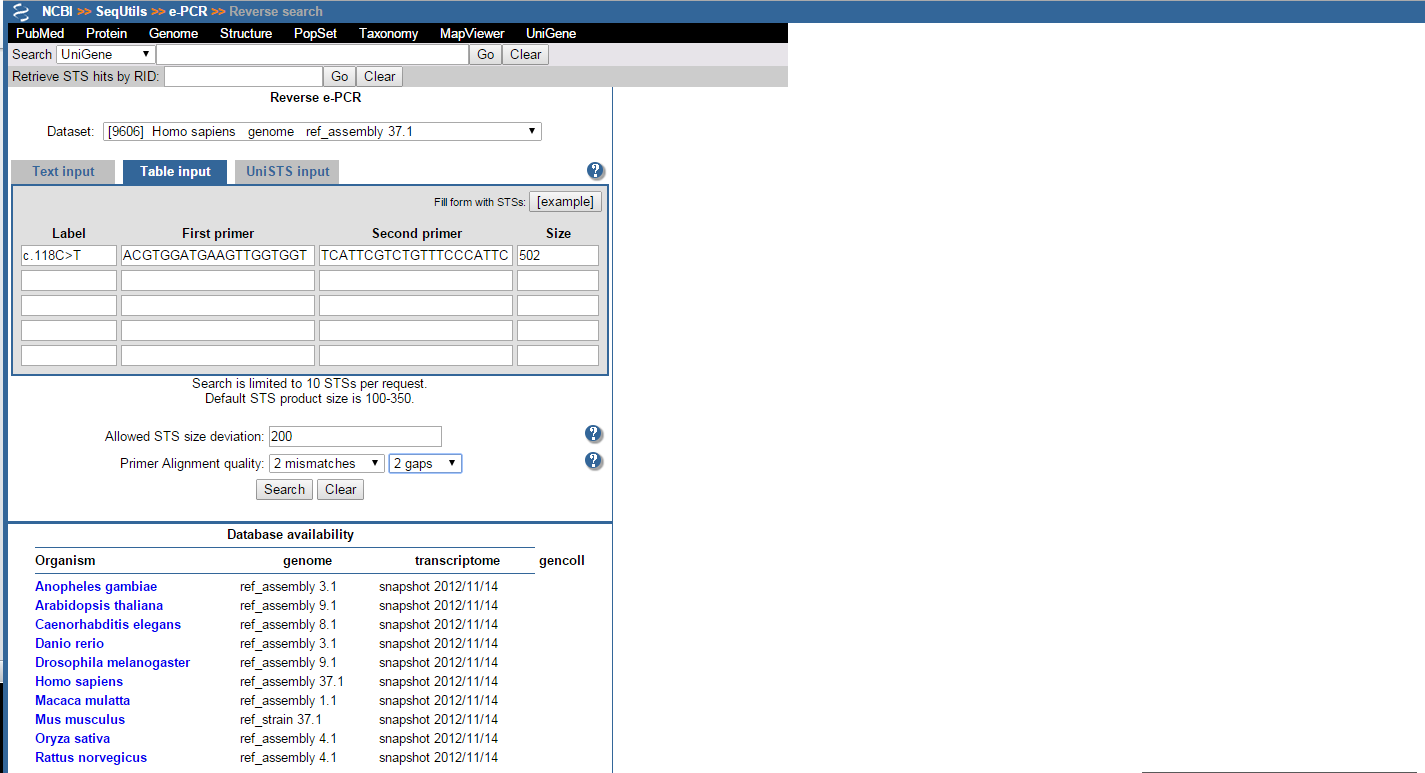
Task: Expand the Dataset dropdown for Homo sapiens
Action: pos(322,131)
